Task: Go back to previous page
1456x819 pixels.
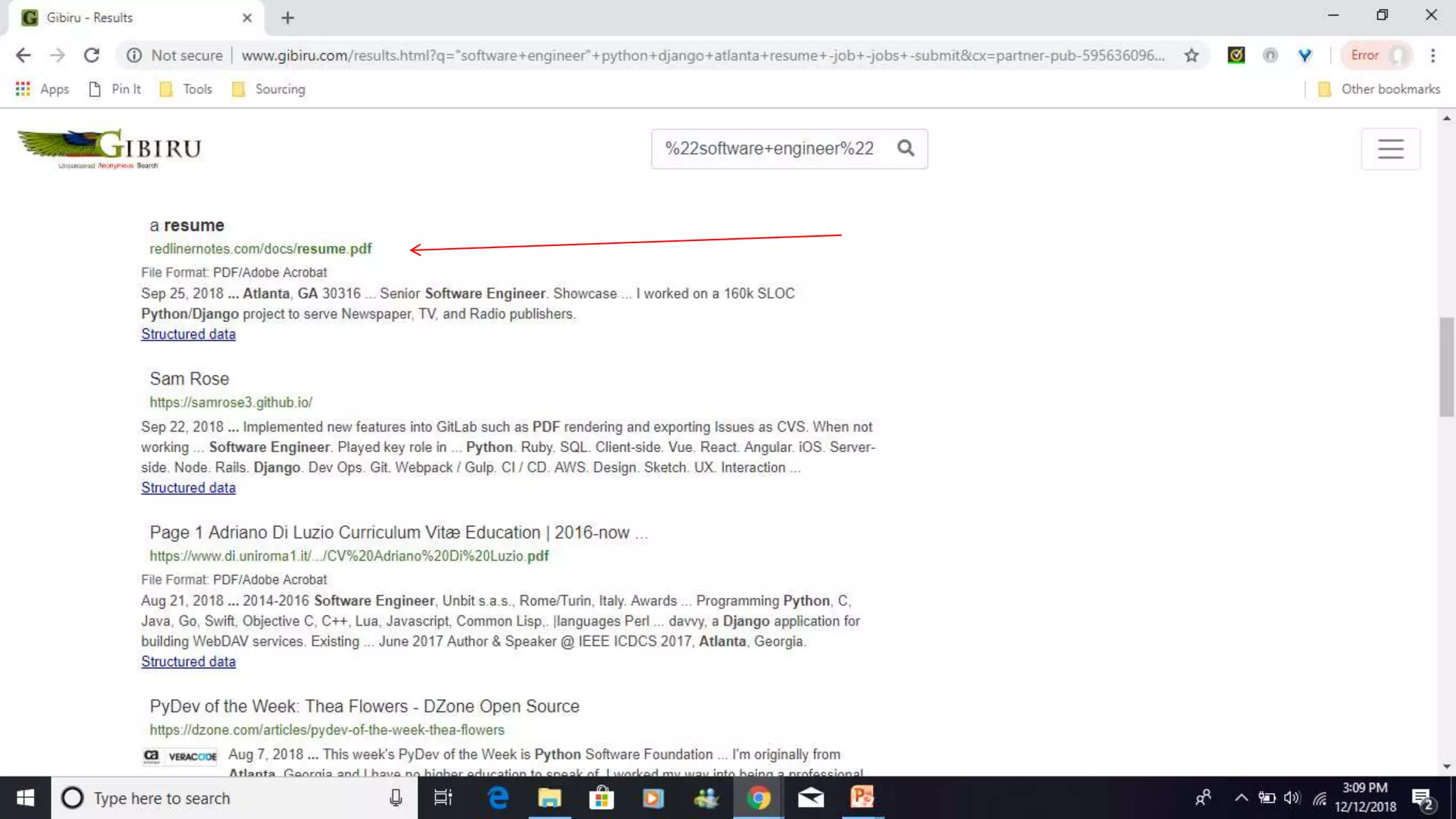Action: tap(23, 55)
